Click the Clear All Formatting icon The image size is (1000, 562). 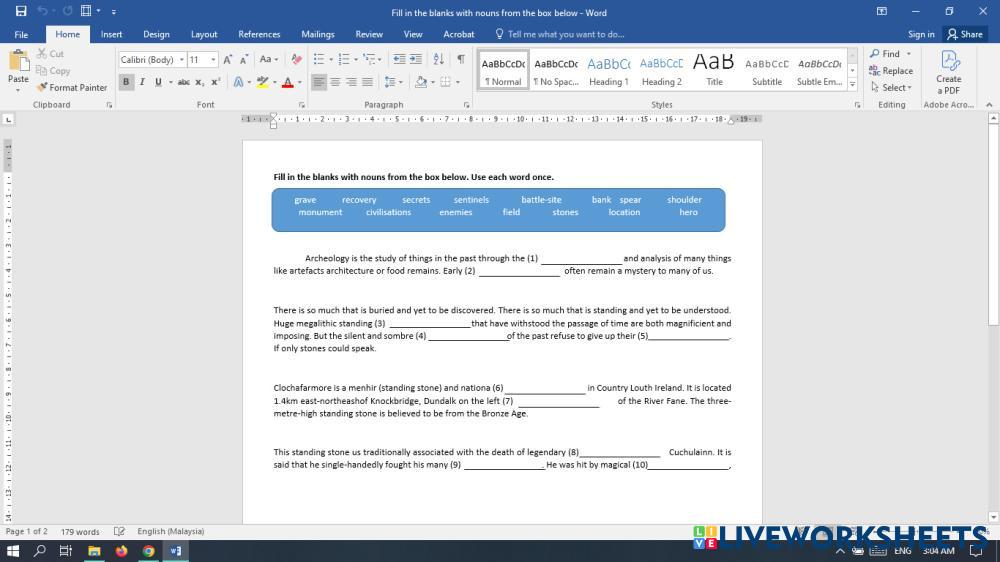point(296,60)
